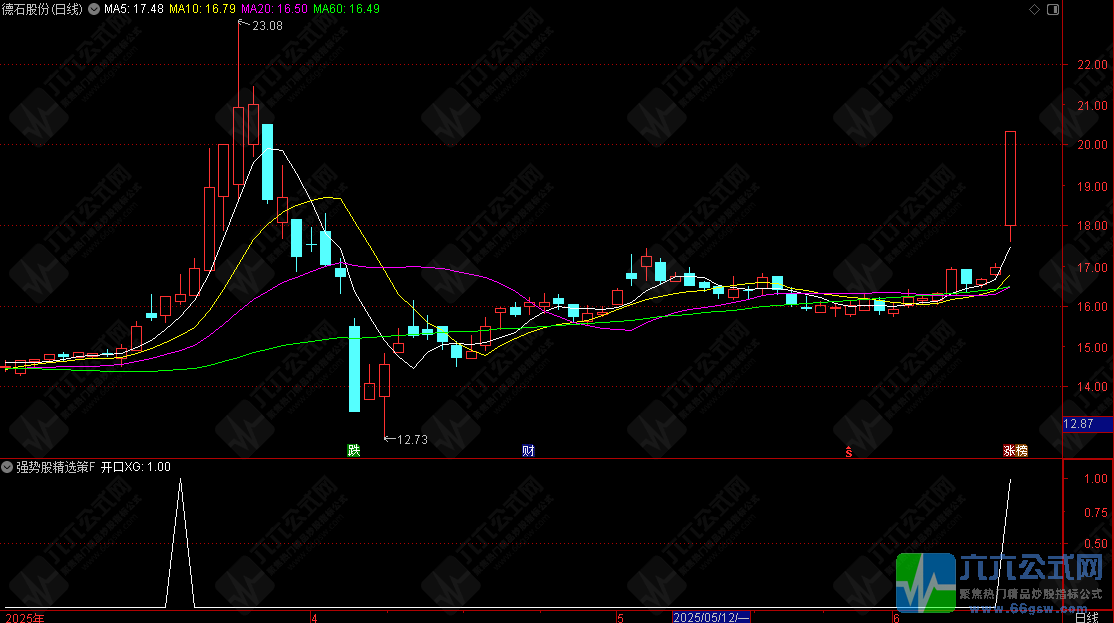Click the yellow MA10 label
The image size is (1114, 623).
[x=203, y=9]
